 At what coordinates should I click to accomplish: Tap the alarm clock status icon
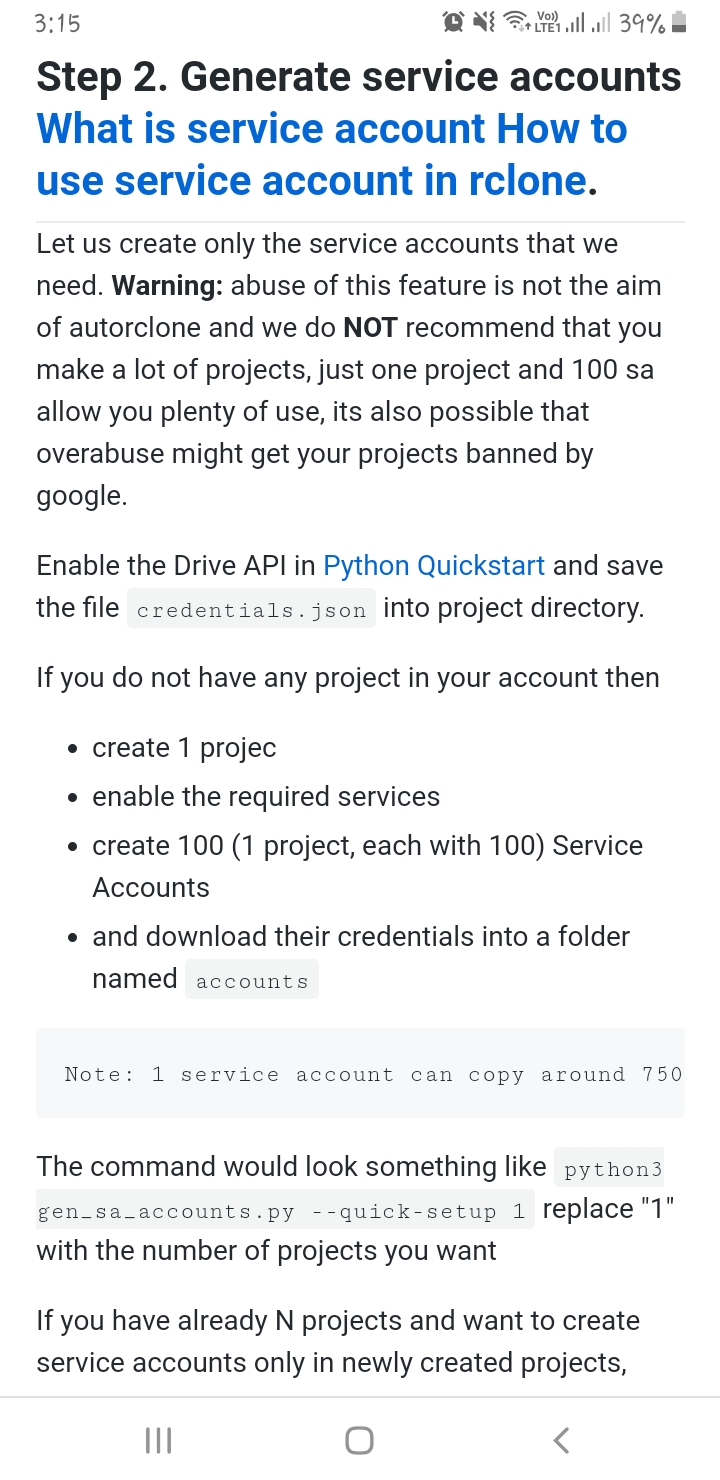coord(454,23)
